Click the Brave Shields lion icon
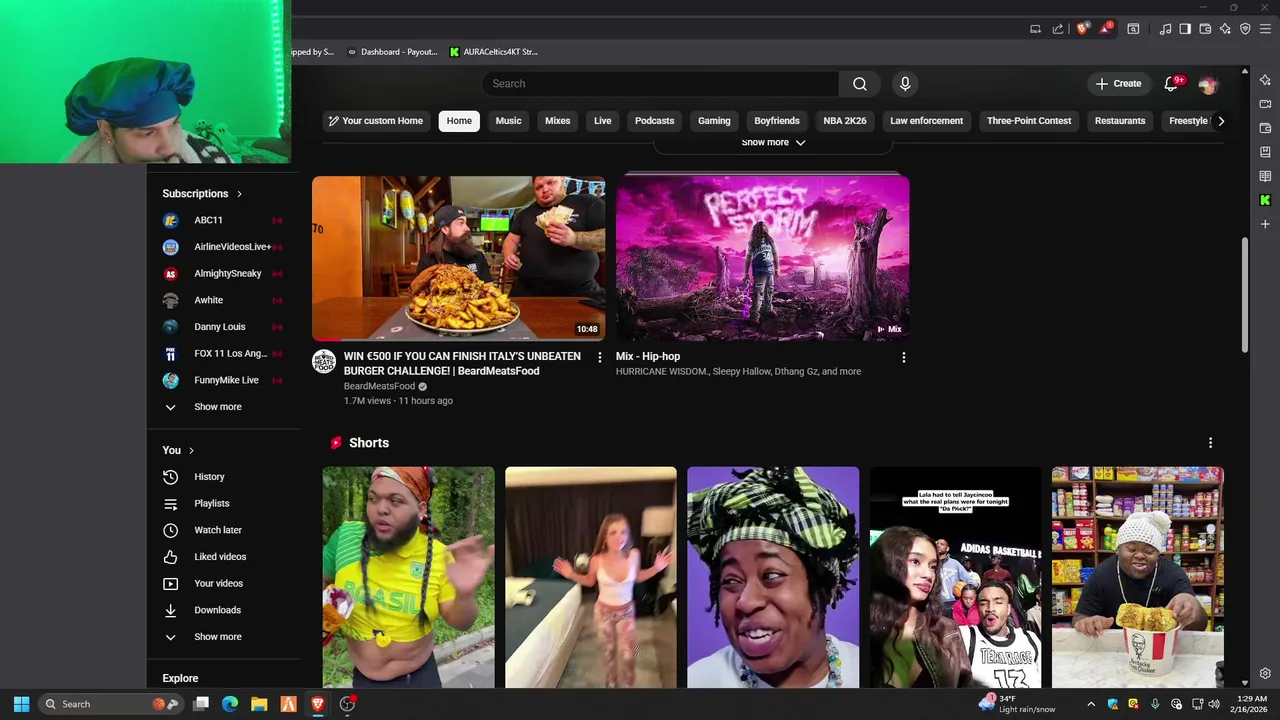The width and height of the screenshot is (1280, 720). (x=1082, y=29)
